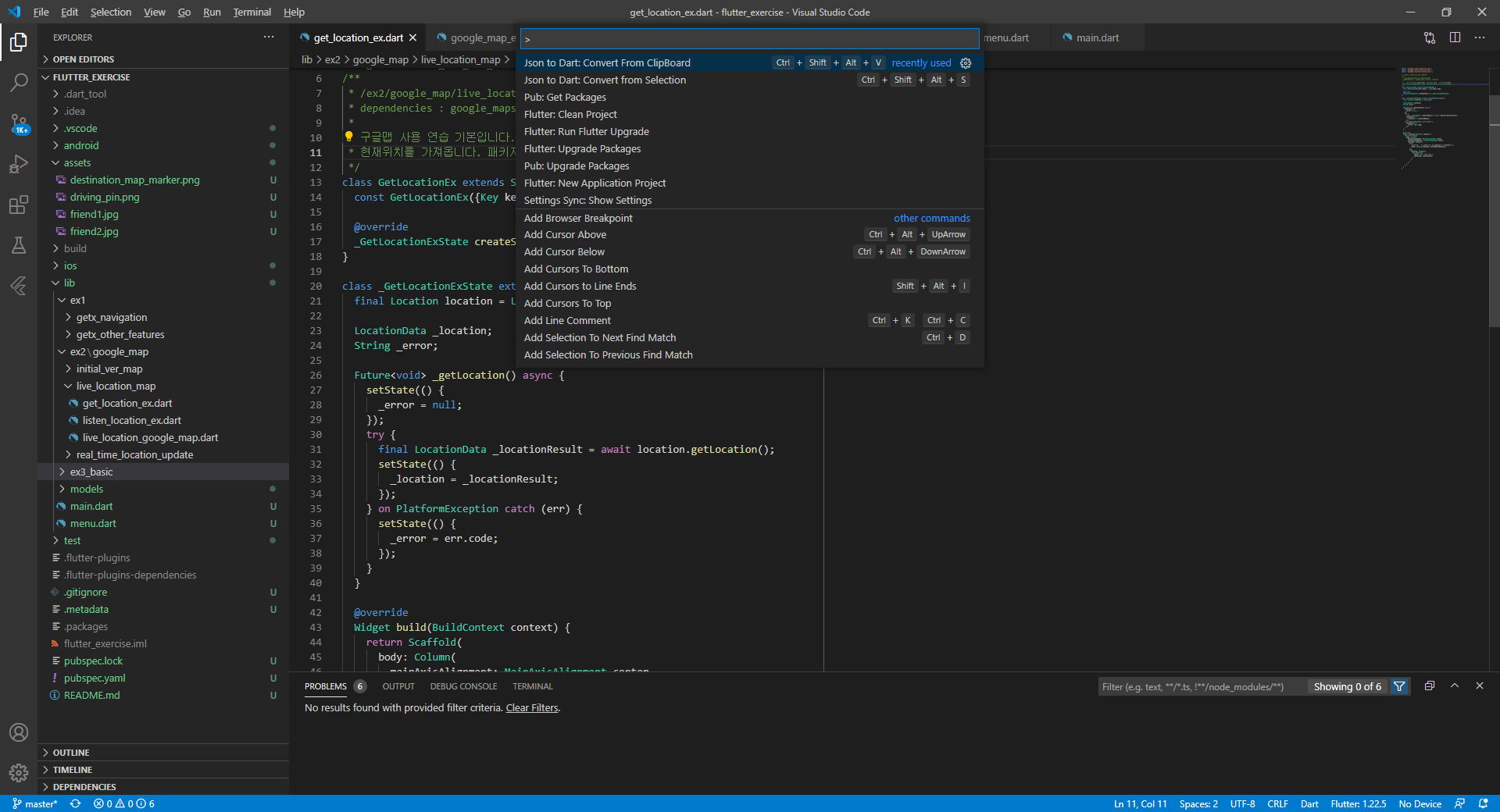Toggle the problems filter funnel icon

[1399, 686]
